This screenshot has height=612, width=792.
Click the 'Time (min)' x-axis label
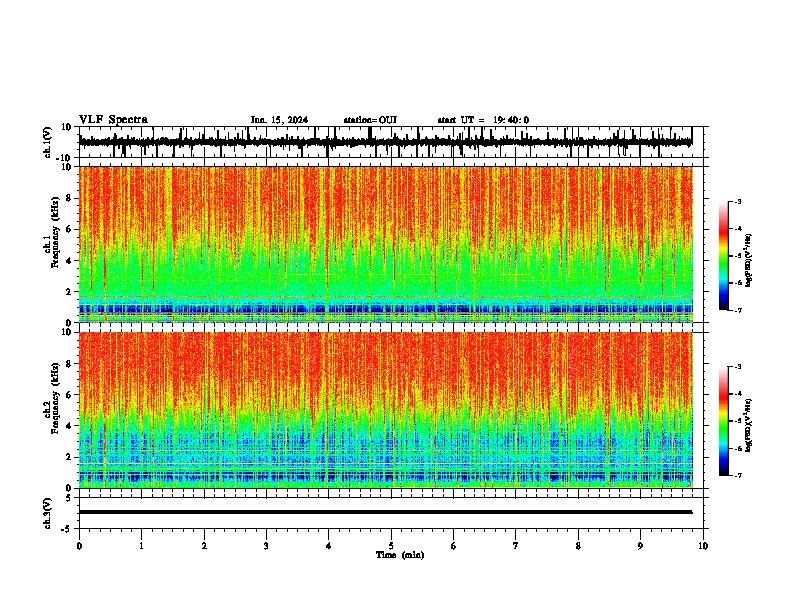[400, 555]
